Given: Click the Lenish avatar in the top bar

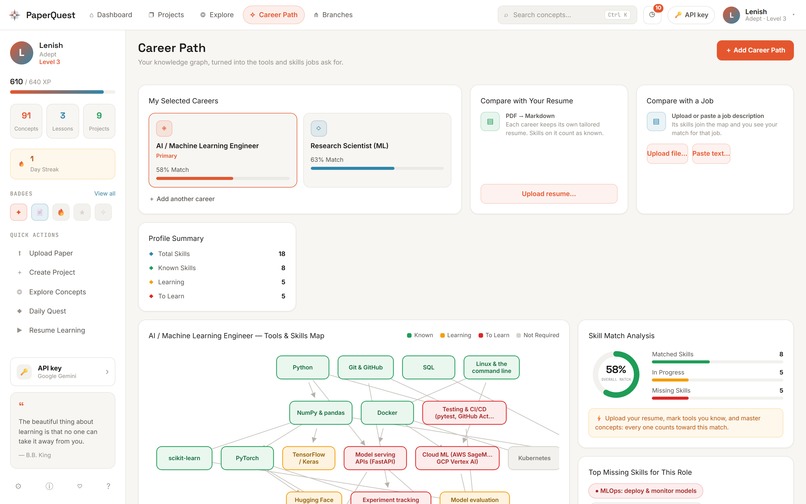Looking at the screenshot, I should 731,15.
